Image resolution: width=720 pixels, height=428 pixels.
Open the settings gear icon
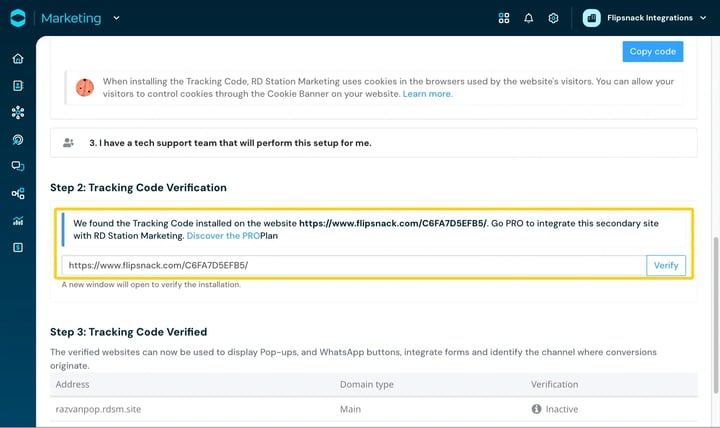[553, 18]
